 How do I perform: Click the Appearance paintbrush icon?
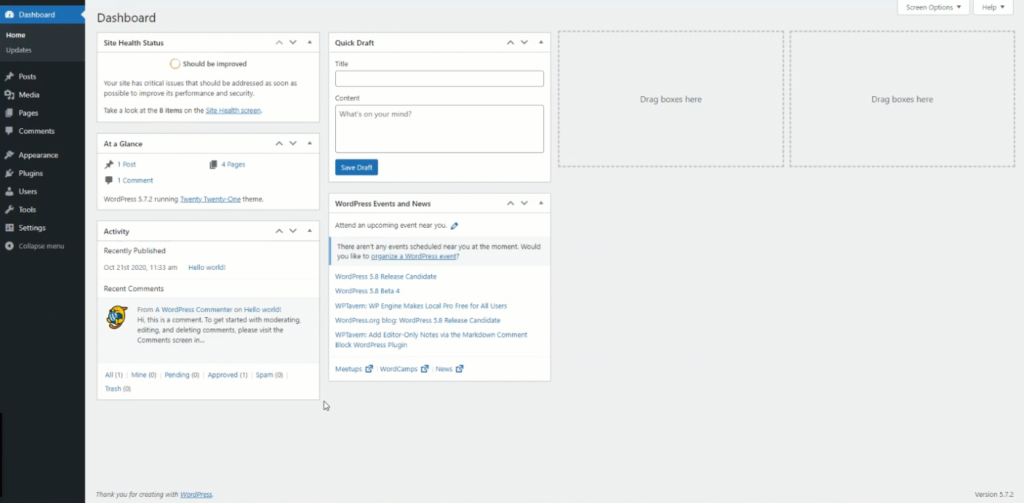(9, 155)
